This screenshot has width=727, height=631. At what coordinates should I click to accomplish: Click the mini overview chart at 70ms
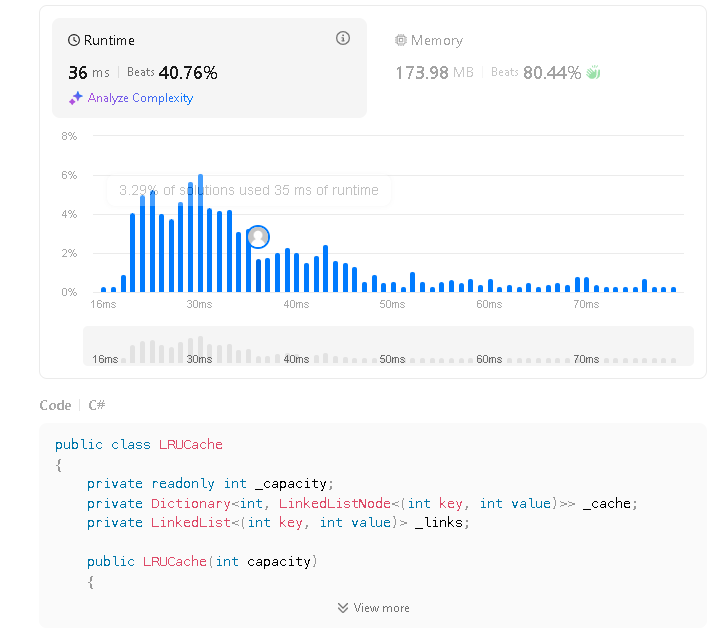586,358
